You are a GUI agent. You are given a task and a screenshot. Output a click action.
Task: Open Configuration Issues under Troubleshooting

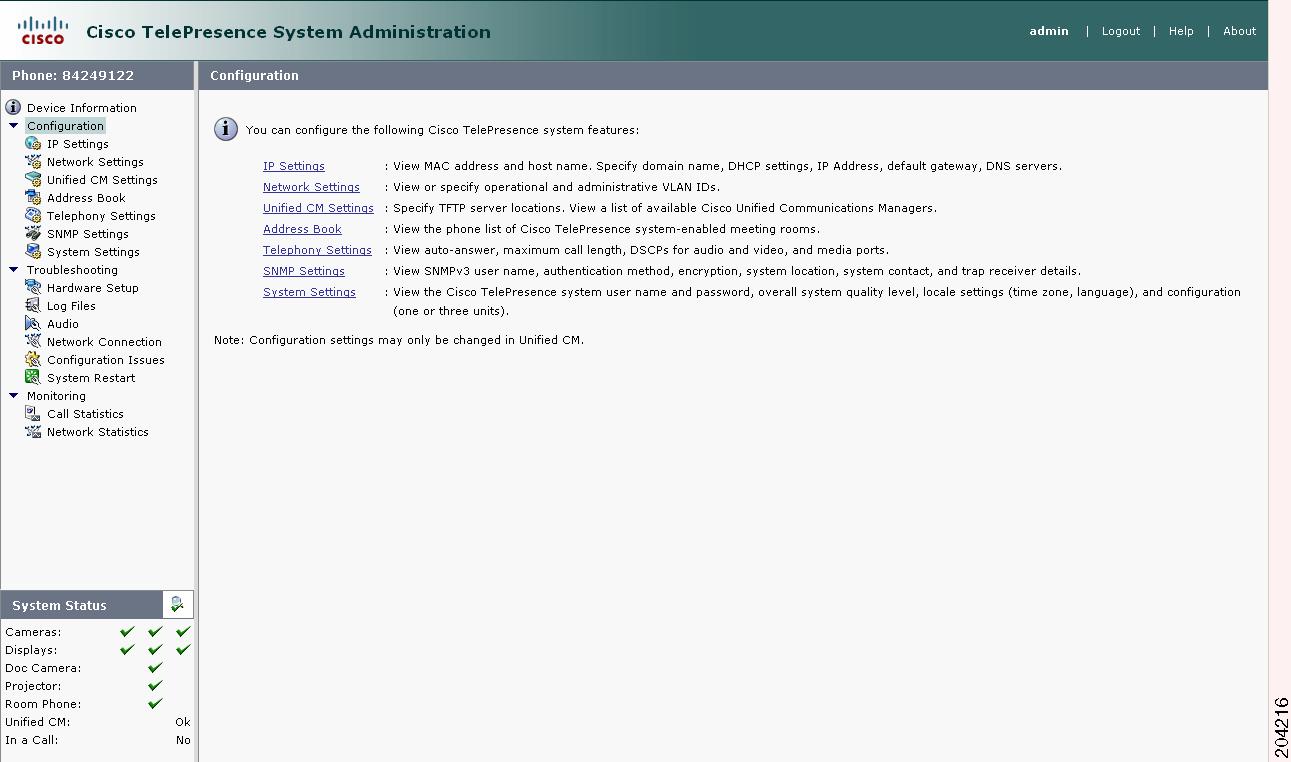[106, 360]
